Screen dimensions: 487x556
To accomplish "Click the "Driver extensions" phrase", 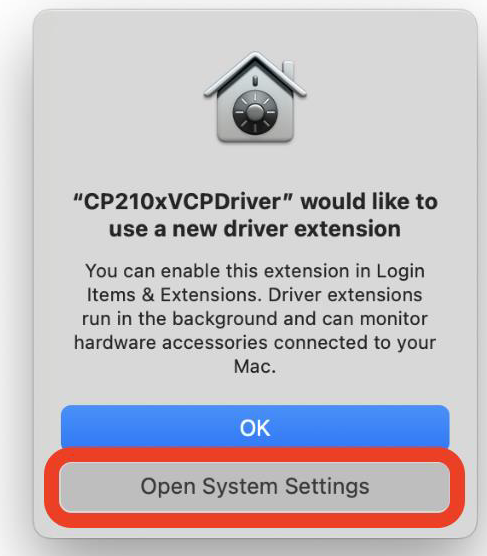I will click(x=345, y=295).
